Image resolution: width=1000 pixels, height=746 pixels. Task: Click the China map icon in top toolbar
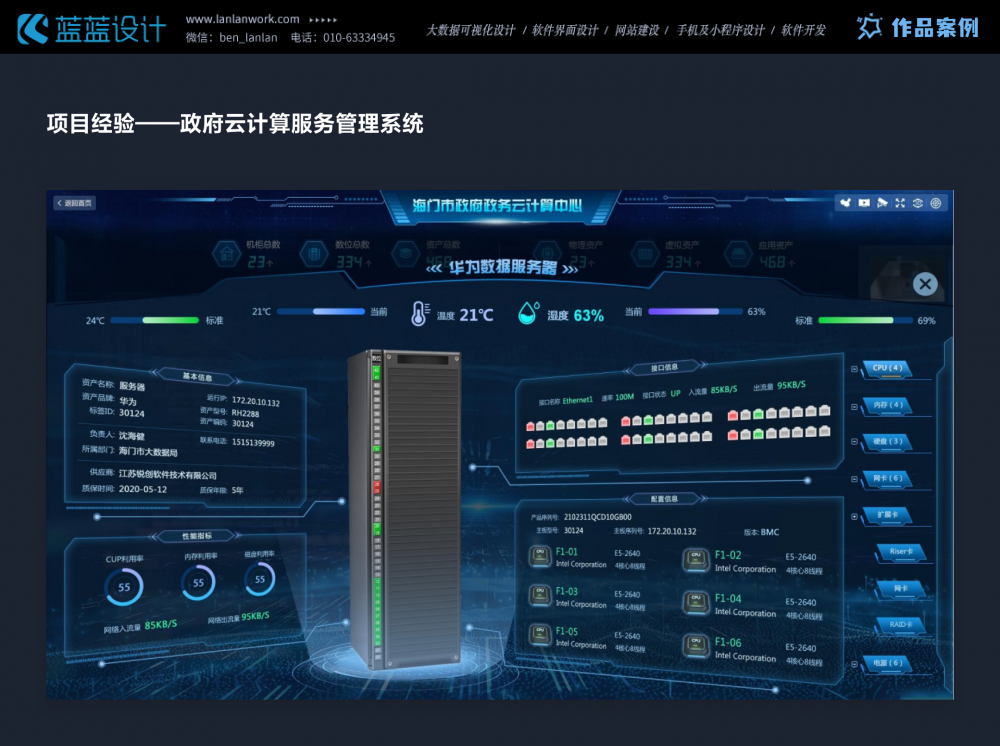pos(846,203)
